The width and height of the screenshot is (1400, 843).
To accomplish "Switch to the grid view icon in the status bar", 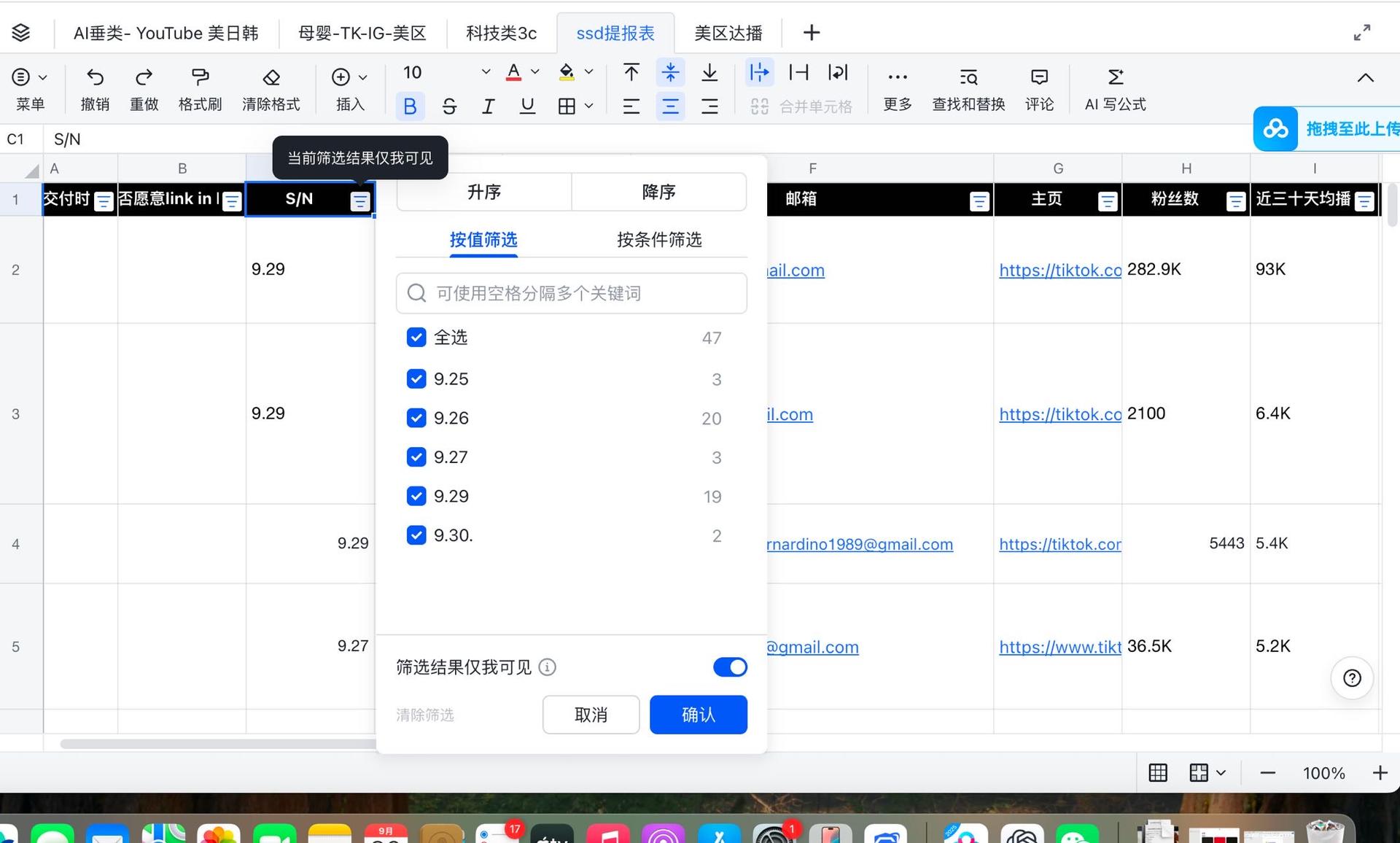I will pos(1158,773).
